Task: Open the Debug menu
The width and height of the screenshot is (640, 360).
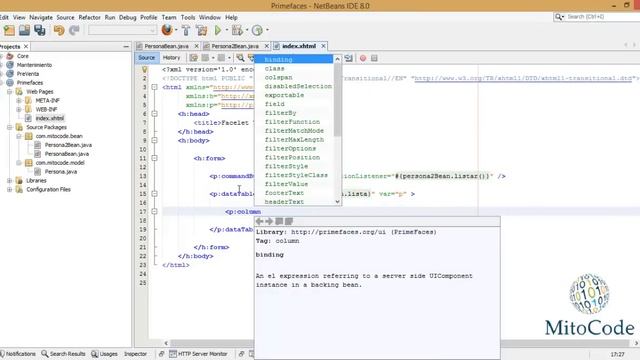Action: 127,18
